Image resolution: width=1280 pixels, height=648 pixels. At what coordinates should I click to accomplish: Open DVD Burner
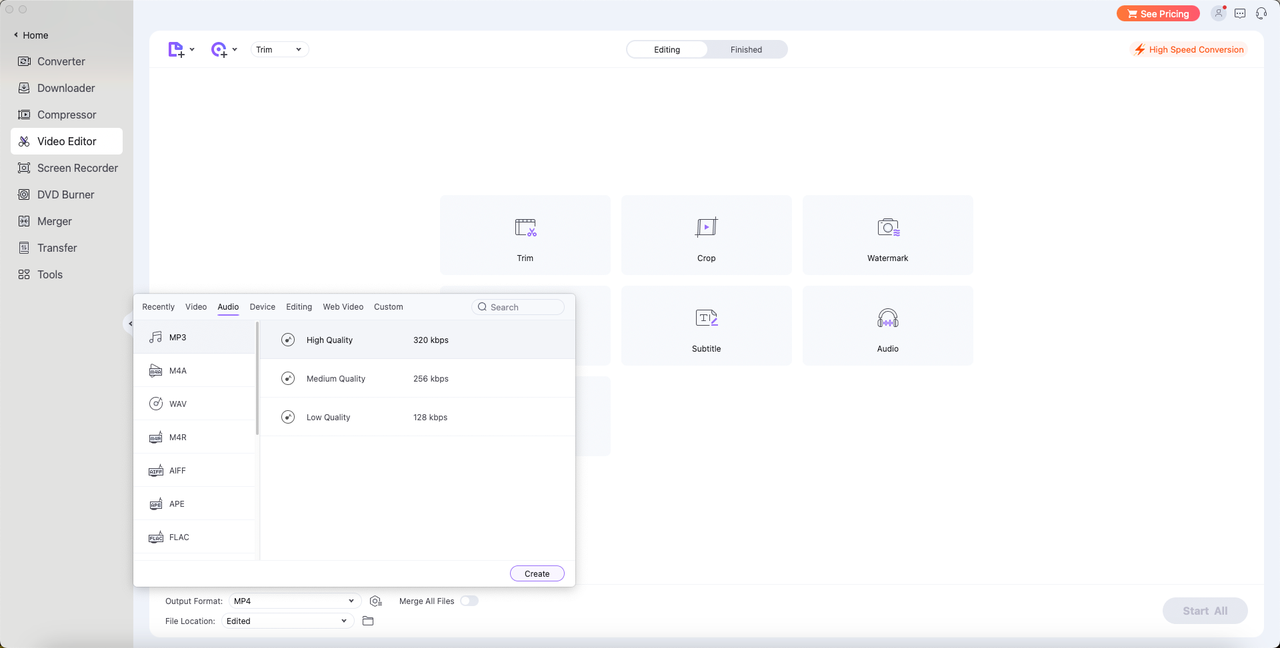coord(66,195)
